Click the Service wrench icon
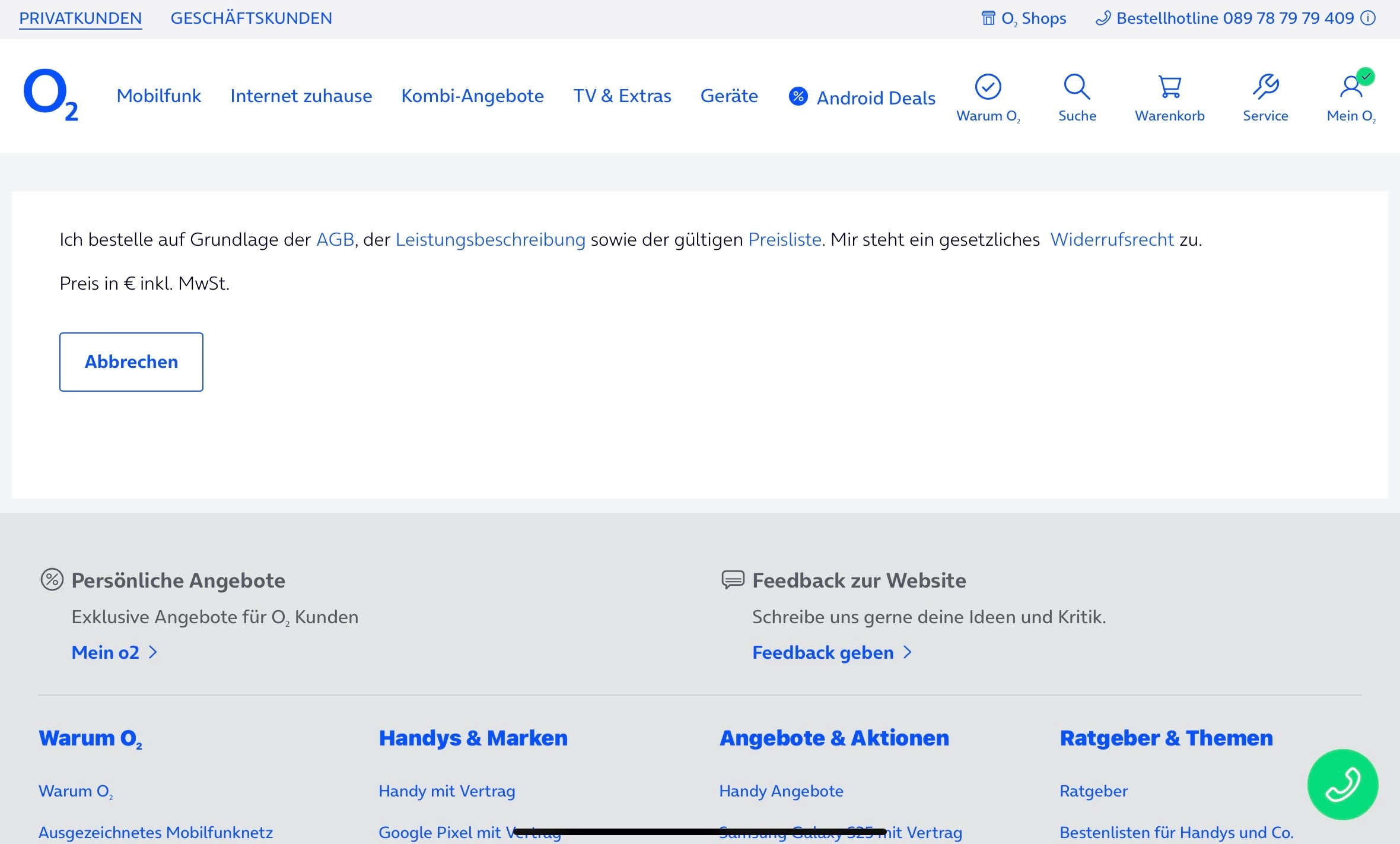Image resolution: width=1400 pixels, height=844 pixels. point(1265,87)
